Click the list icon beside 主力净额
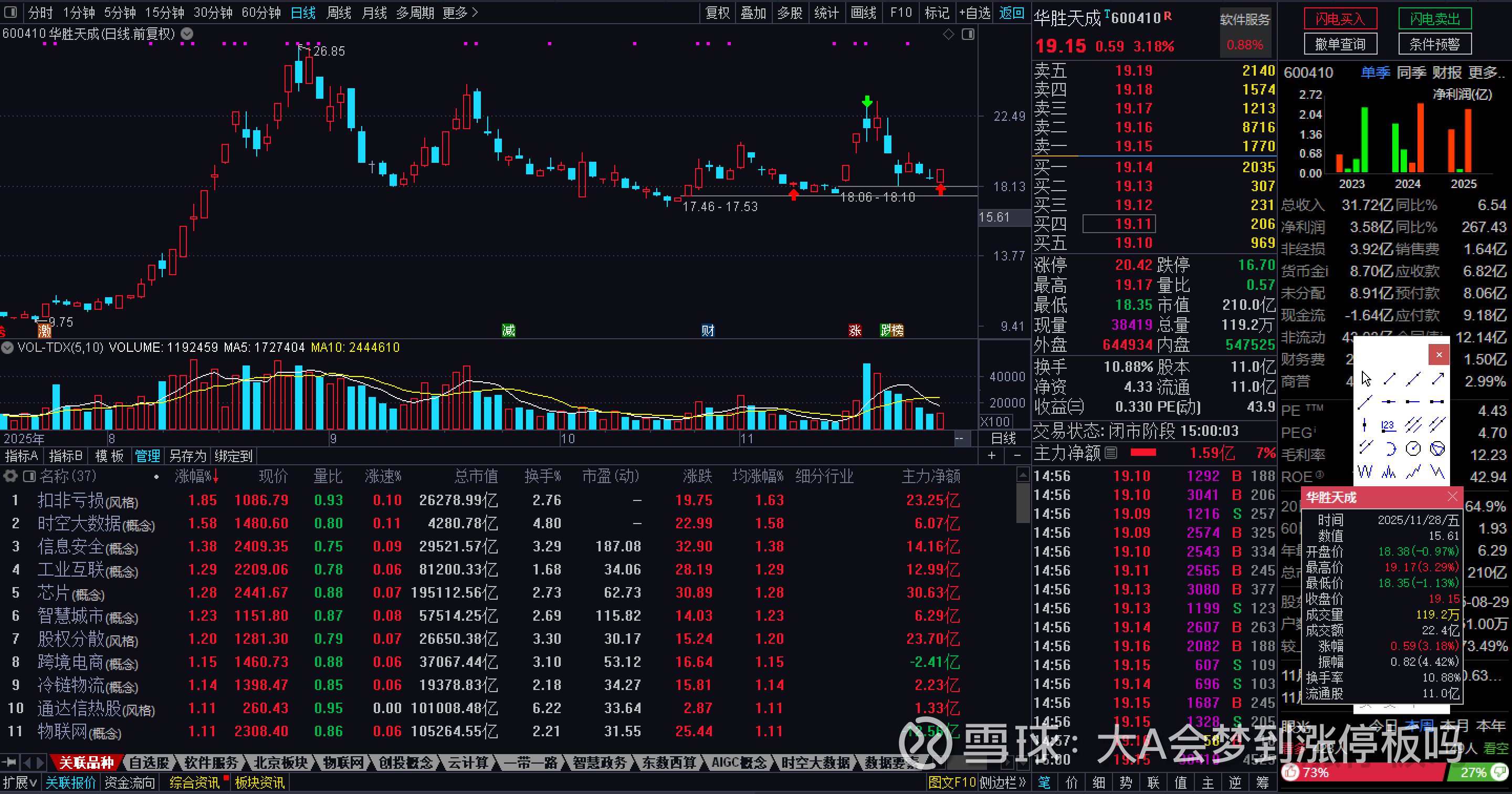This screenshot has height=794, width=1512. [x=1110, y=453]
